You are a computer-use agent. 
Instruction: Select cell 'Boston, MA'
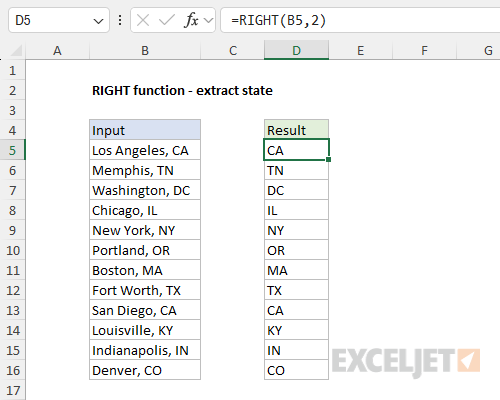[145, 270]
